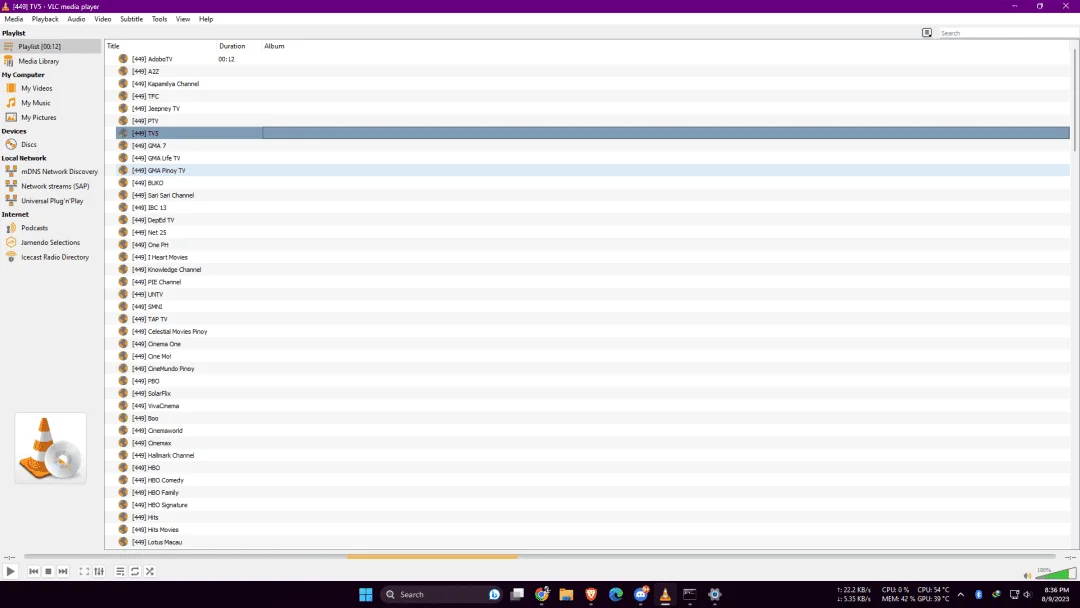This screenshot has width=1080, height=608.
Task: Select Playlist [00:12] in sidebar
Action: pyautogui.click(x=51, y=46)
